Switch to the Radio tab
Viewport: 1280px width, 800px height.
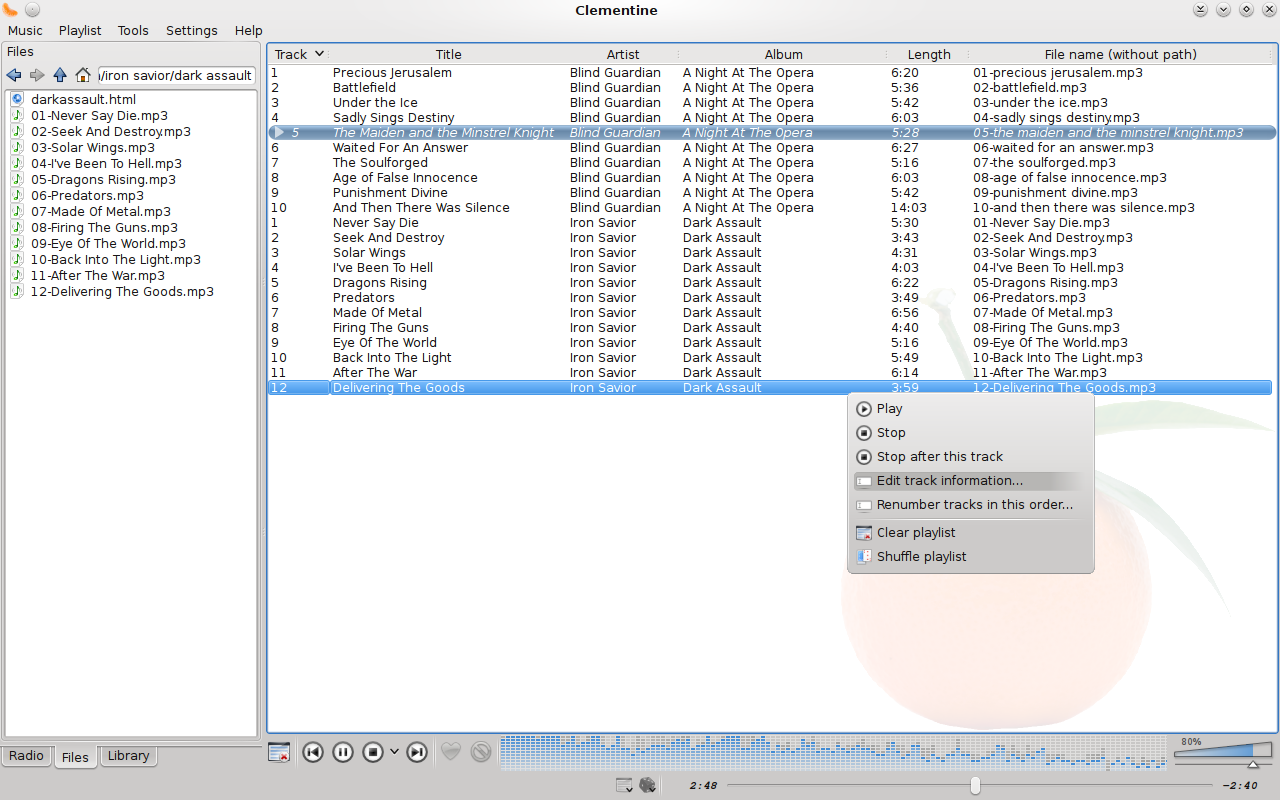click(26, 756)
